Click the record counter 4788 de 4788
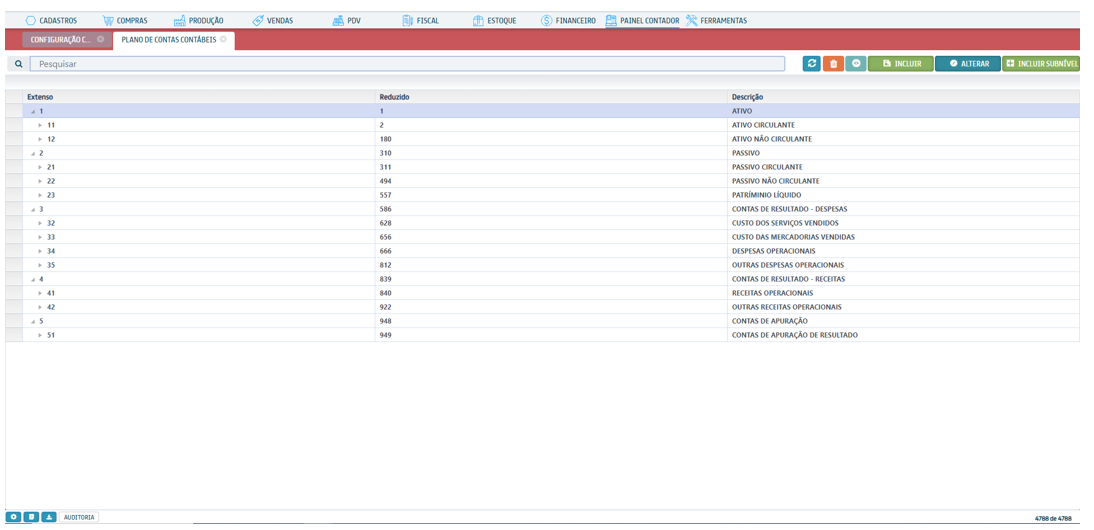The image size is (1094, 530). 1053,519
